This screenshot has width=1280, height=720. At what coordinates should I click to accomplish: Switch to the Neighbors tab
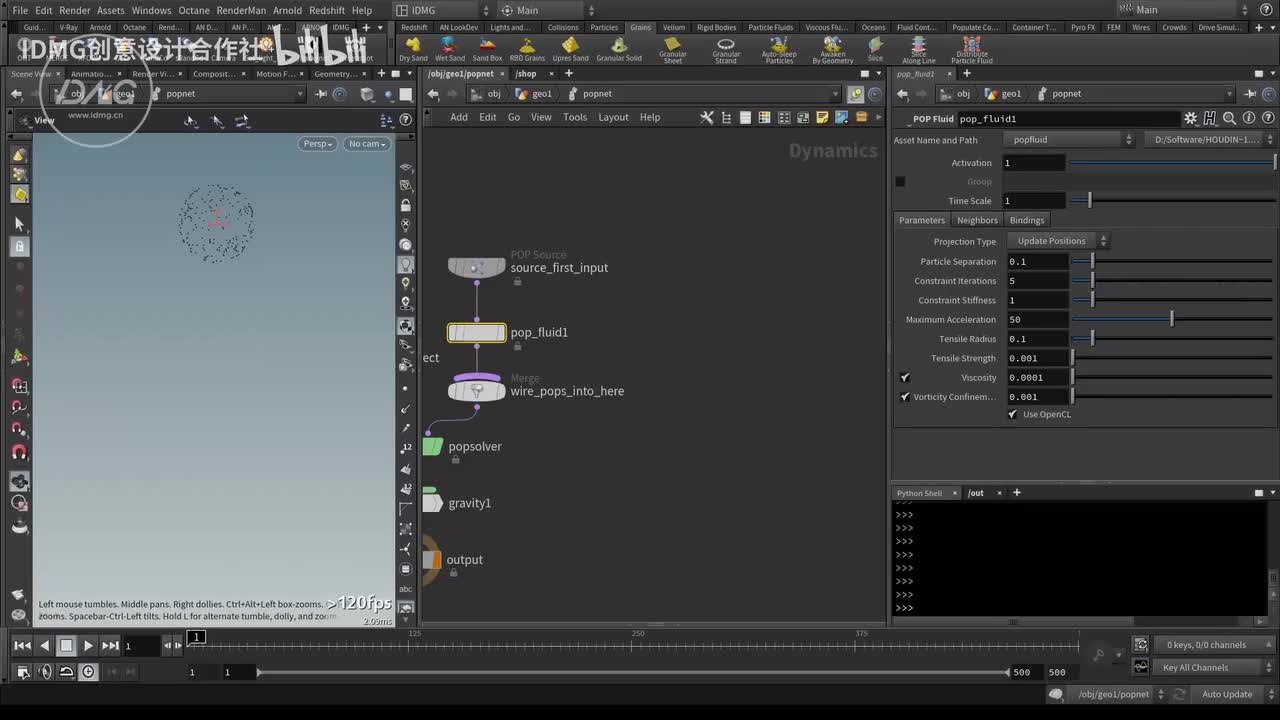click(977, 220)
